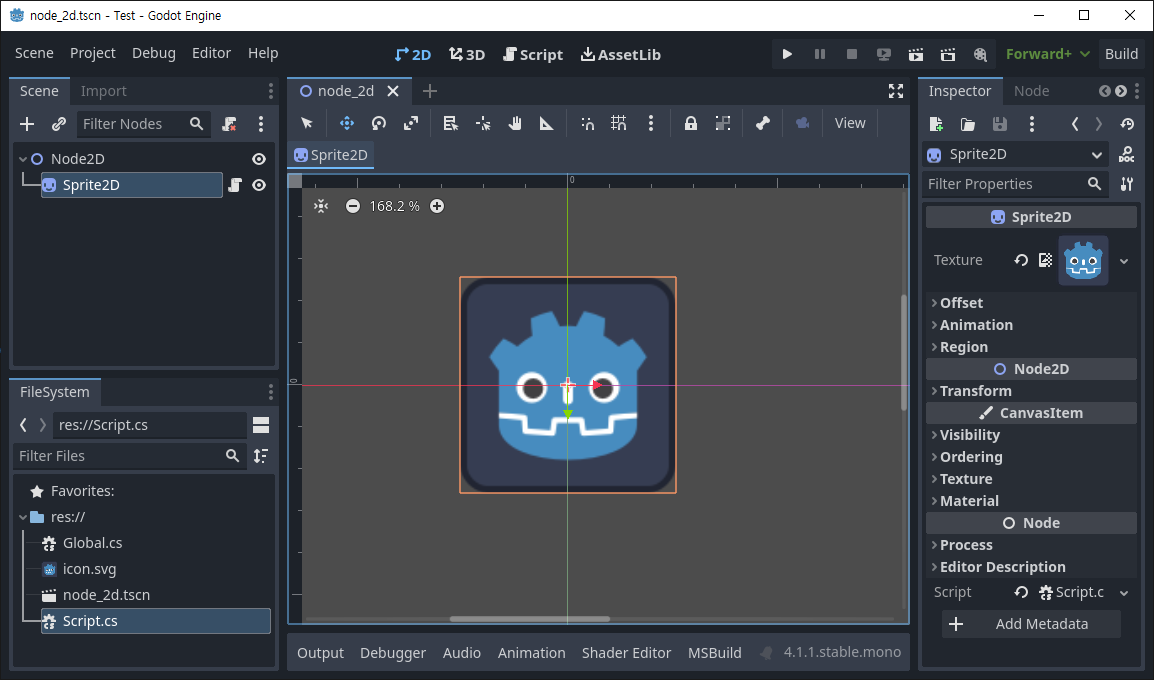Save the current resource in Inspector
Image resolution: width=1154 pixels, height=688 pixels.
point(999,124)
